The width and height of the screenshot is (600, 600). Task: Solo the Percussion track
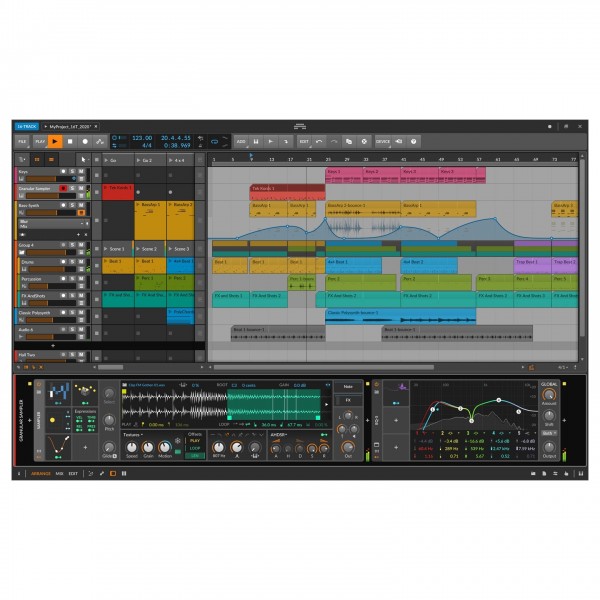click(72, 279)
